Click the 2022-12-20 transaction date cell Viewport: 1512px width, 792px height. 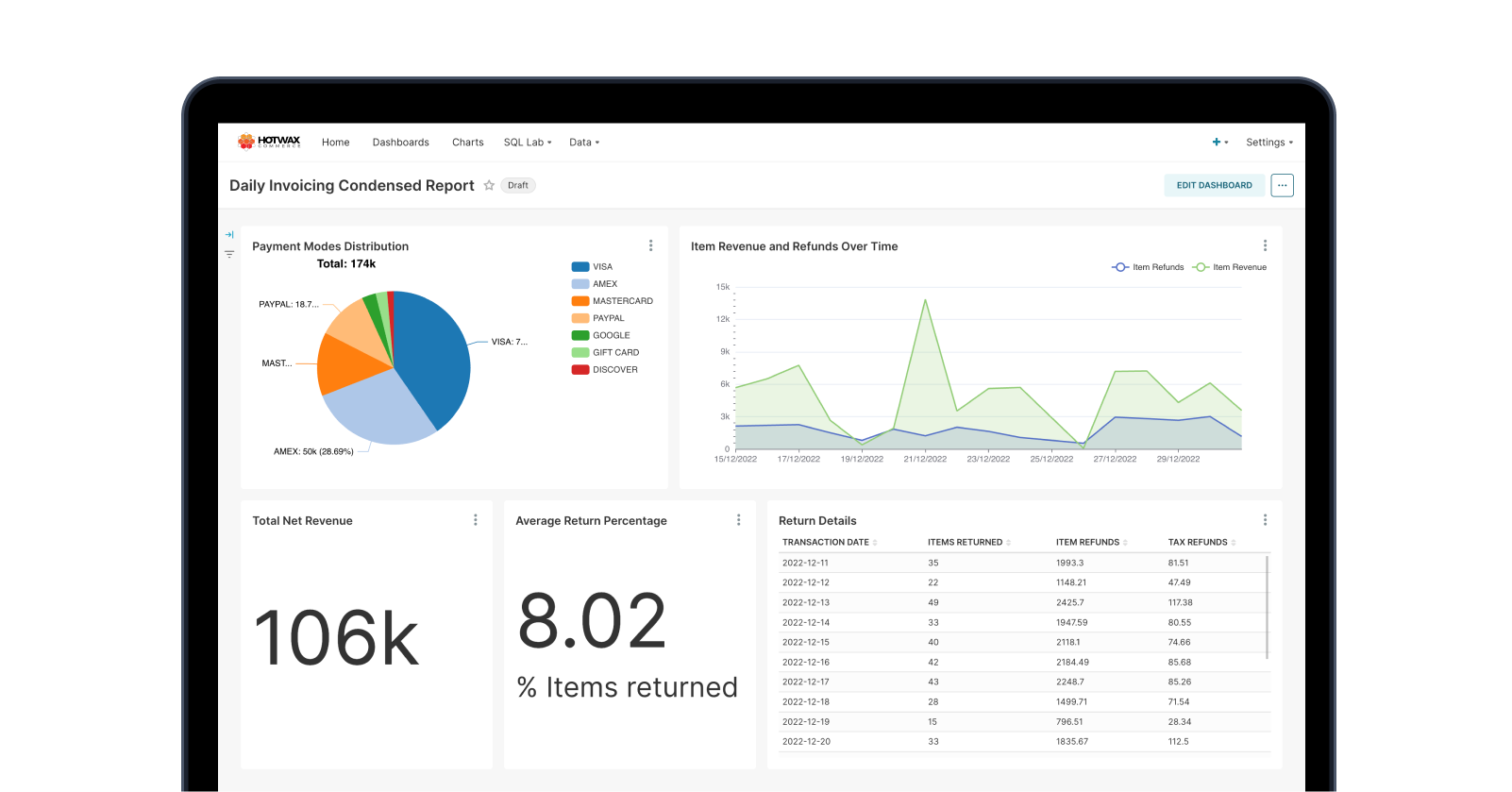tap(806, 742)
